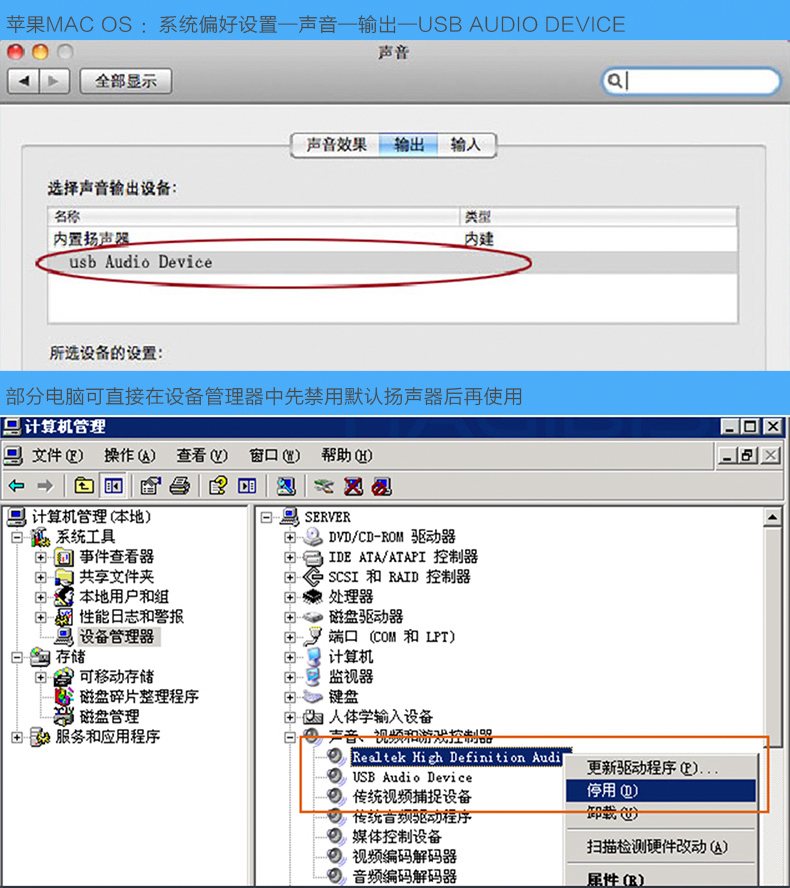Image resolution: width=790 pixels, height=888 pixels.
Task: Open the 查看(V) menu
Action: tap(202, 456)
